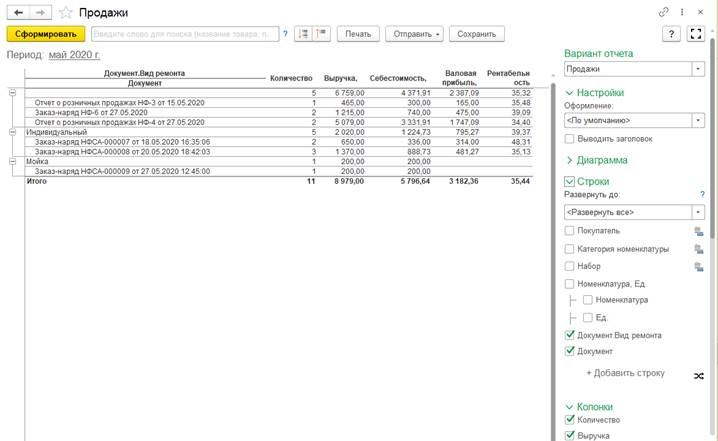The width and height of the screenshot is (718, 441).
Task: Click shuffle rows icon beside Добавить строку
Action: (x=698, y=374)
